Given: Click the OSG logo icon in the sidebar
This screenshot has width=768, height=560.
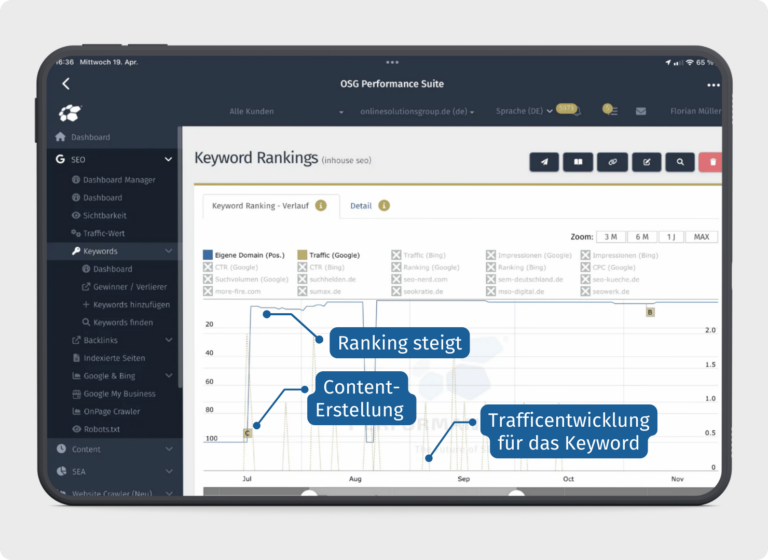Looking at the screenshot, I should [70, 113].
